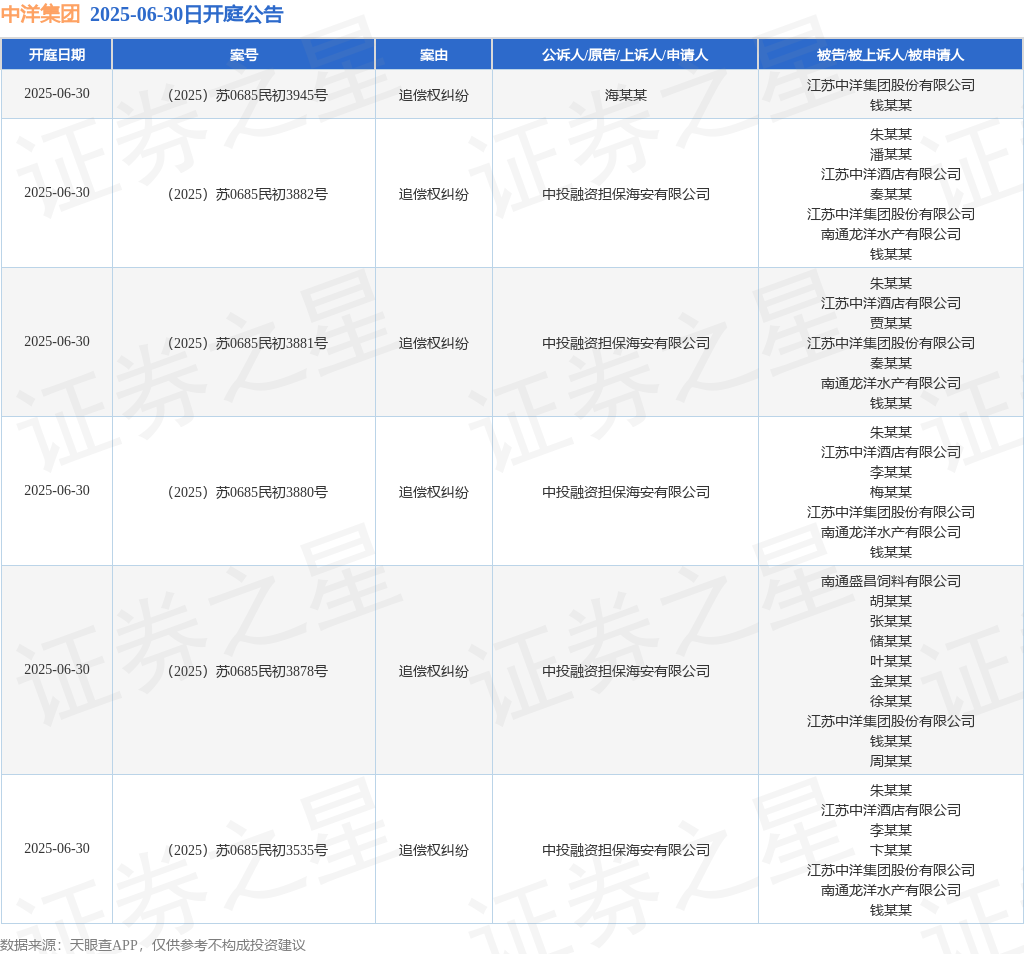Screen dimensions: 1024x954
Task: Click the 数据来源 天眼查APP footer note
Action: pyautogui.click(x=153, y=944)
